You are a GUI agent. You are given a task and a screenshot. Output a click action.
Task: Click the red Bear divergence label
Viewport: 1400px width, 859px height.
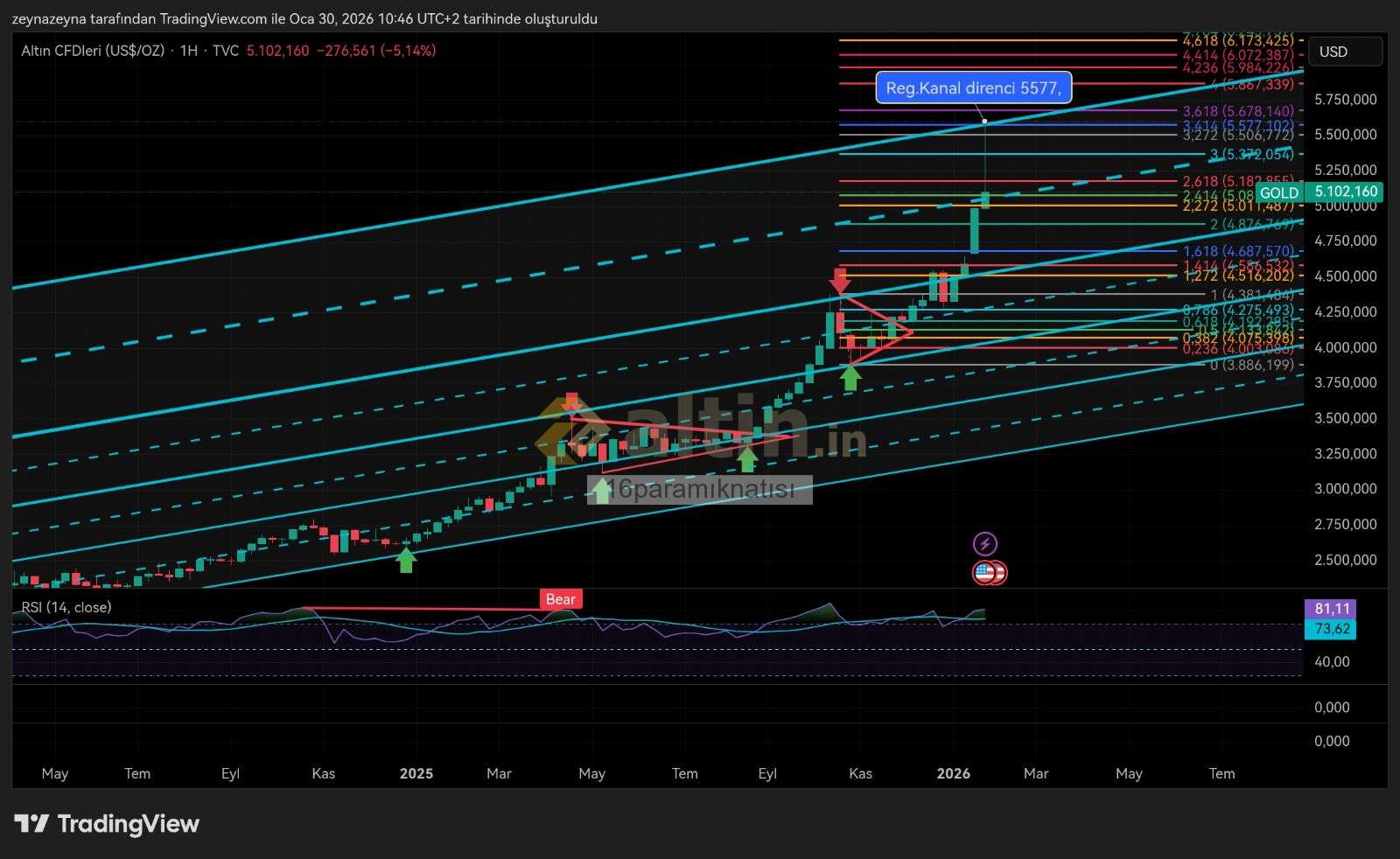pos(560,599)
